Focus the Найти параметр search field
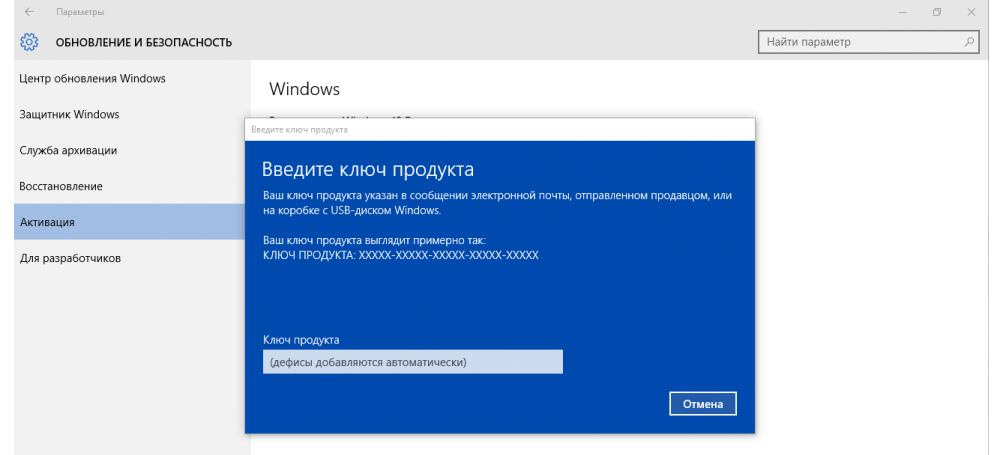Image resolution: width=1000 pixels, height=455 pixels. tap(860, 42)
